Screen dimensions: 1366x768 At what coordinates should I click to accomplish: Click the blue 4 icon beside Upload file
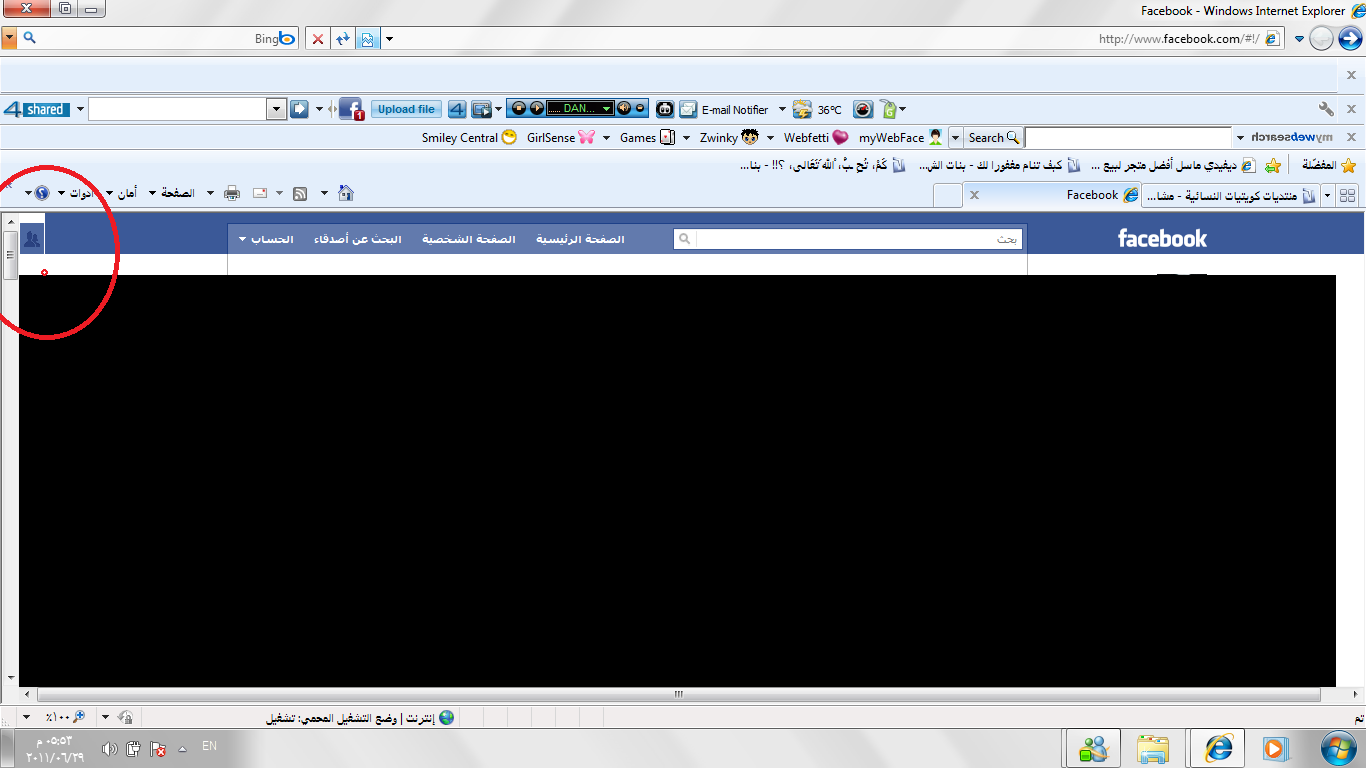tap(457, 109)
